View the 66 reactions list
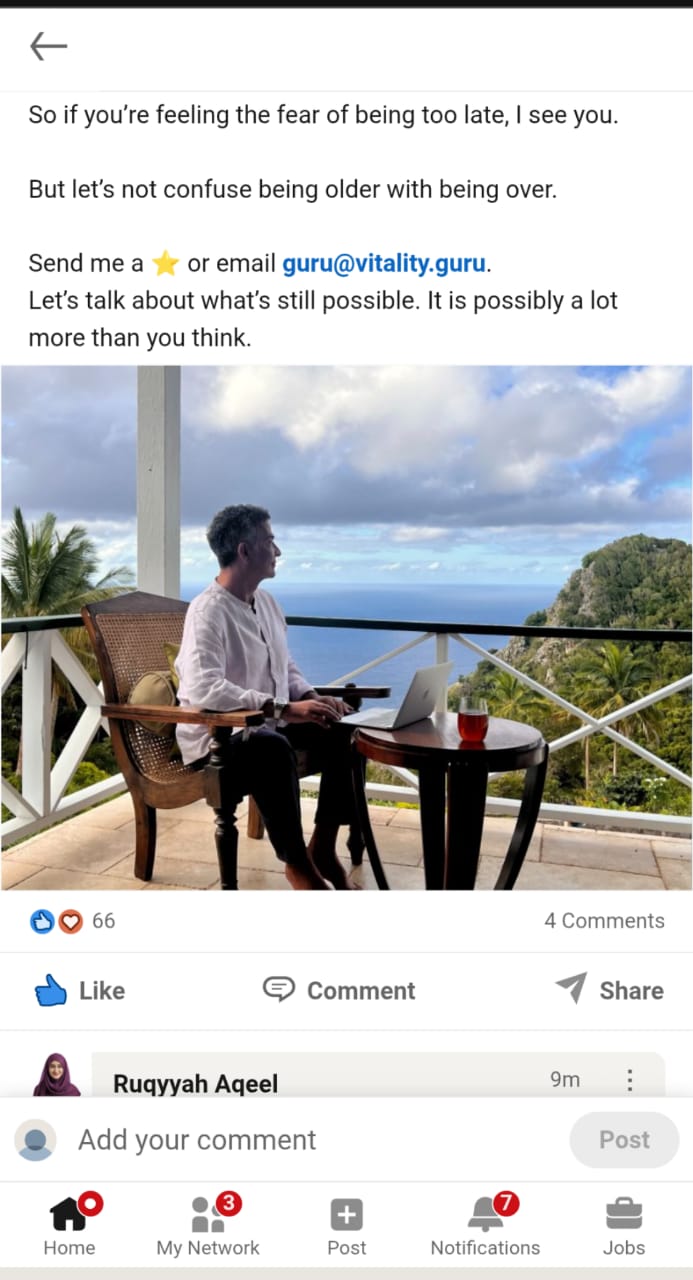The width and height of the screenshot is (693, 1280). pos(103,921)
